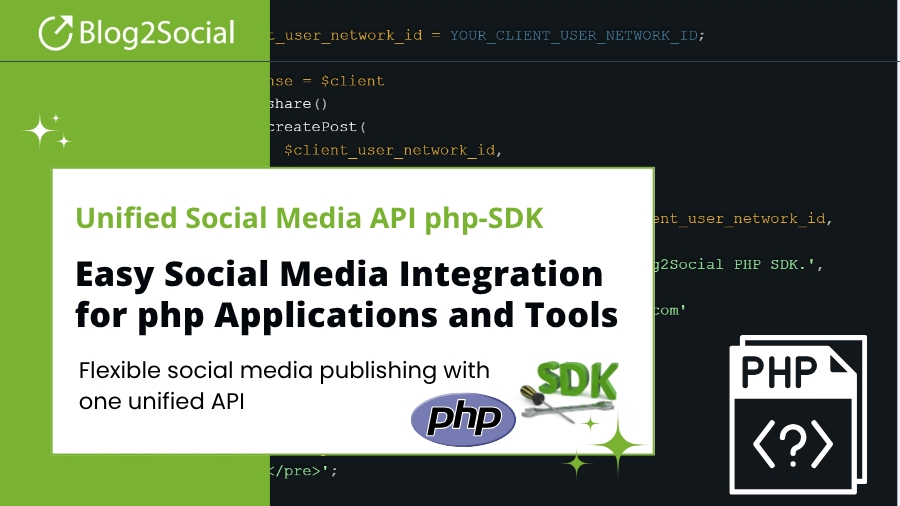Click the 'createPost(' code line
The width and height of the screenshot is (900, 506).
pyautogui.click(x=317, y=127)
